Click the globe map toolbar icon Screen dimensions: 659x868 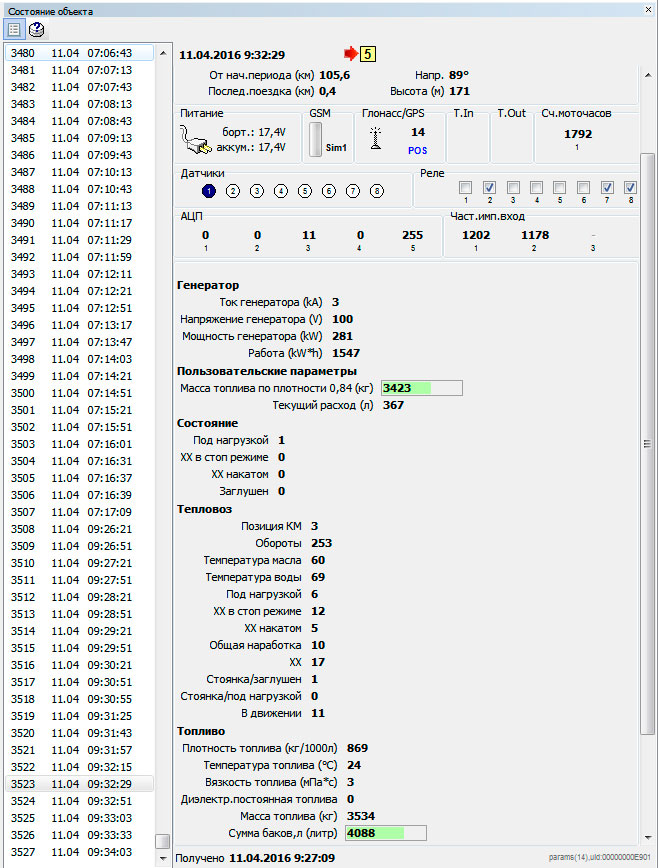tap(36, 30)
